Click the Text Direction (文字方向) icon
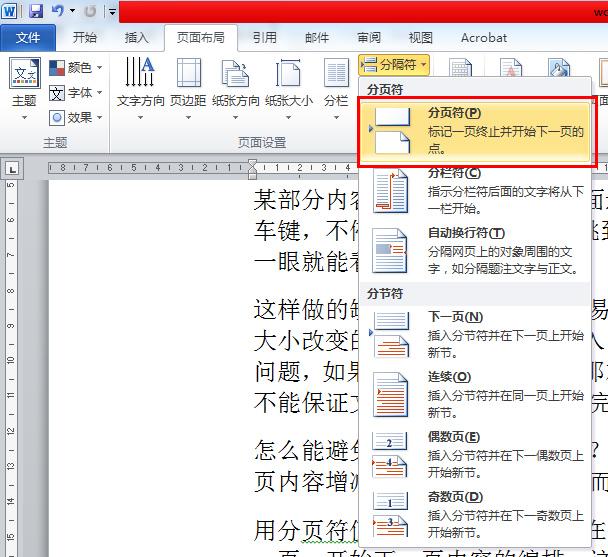The image size is (608, 557). tap(140, 72)
